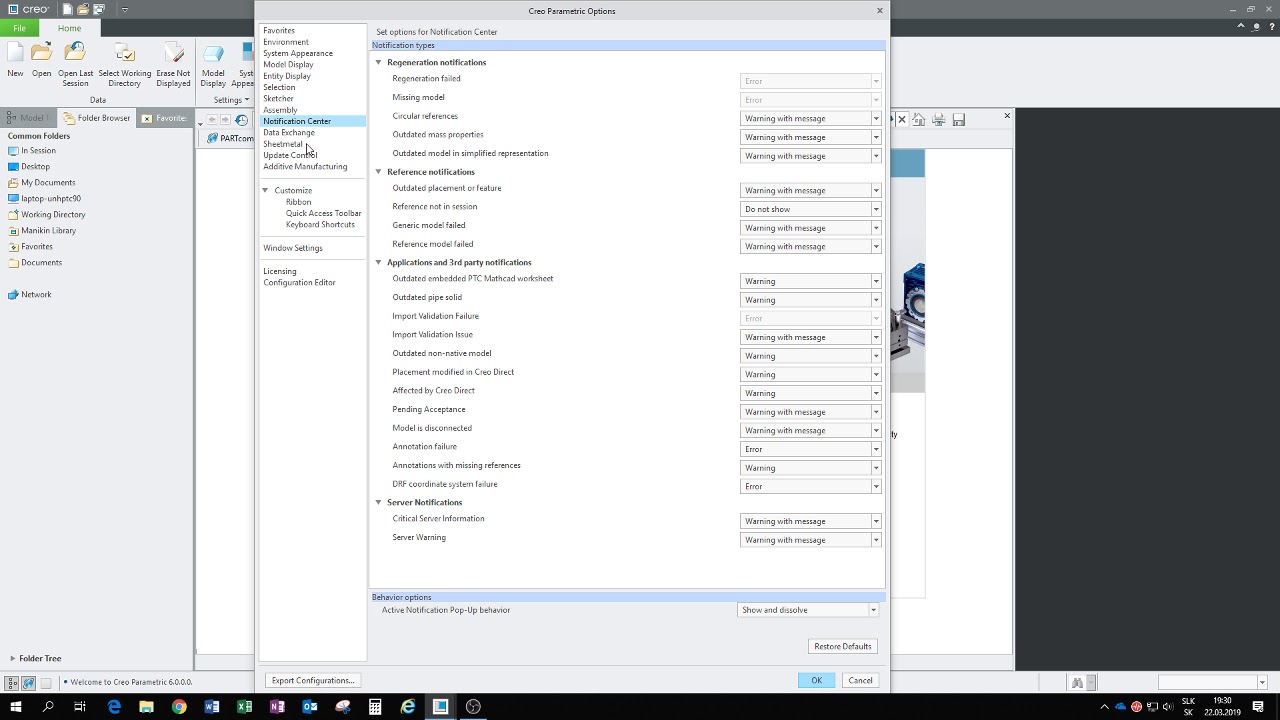The width and height of the screenshot is (1280, 720).
Task: Click the browser Print icon in background window
Action: (938, 120)
